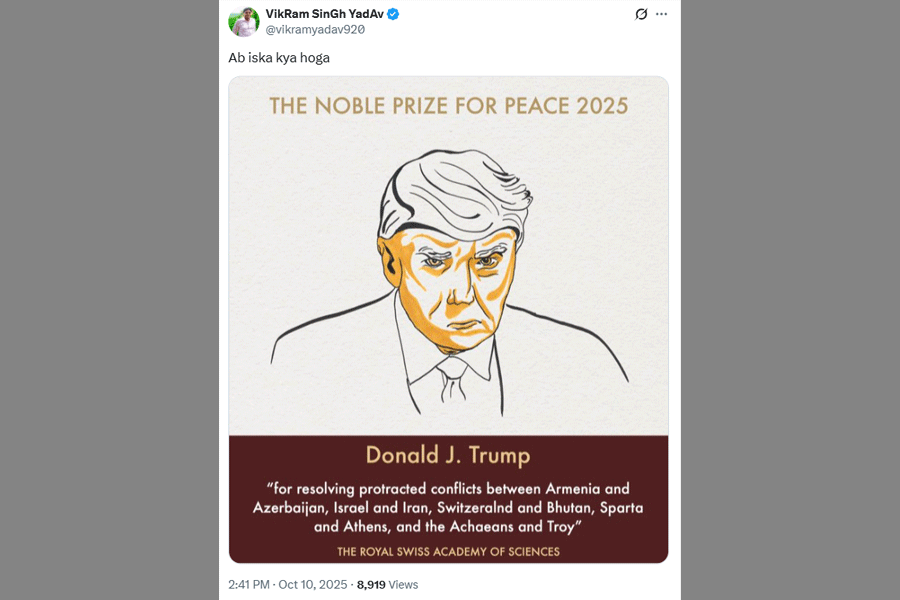
Task: Open the @vikramyadav920 handle link
Action: (314, 29)
